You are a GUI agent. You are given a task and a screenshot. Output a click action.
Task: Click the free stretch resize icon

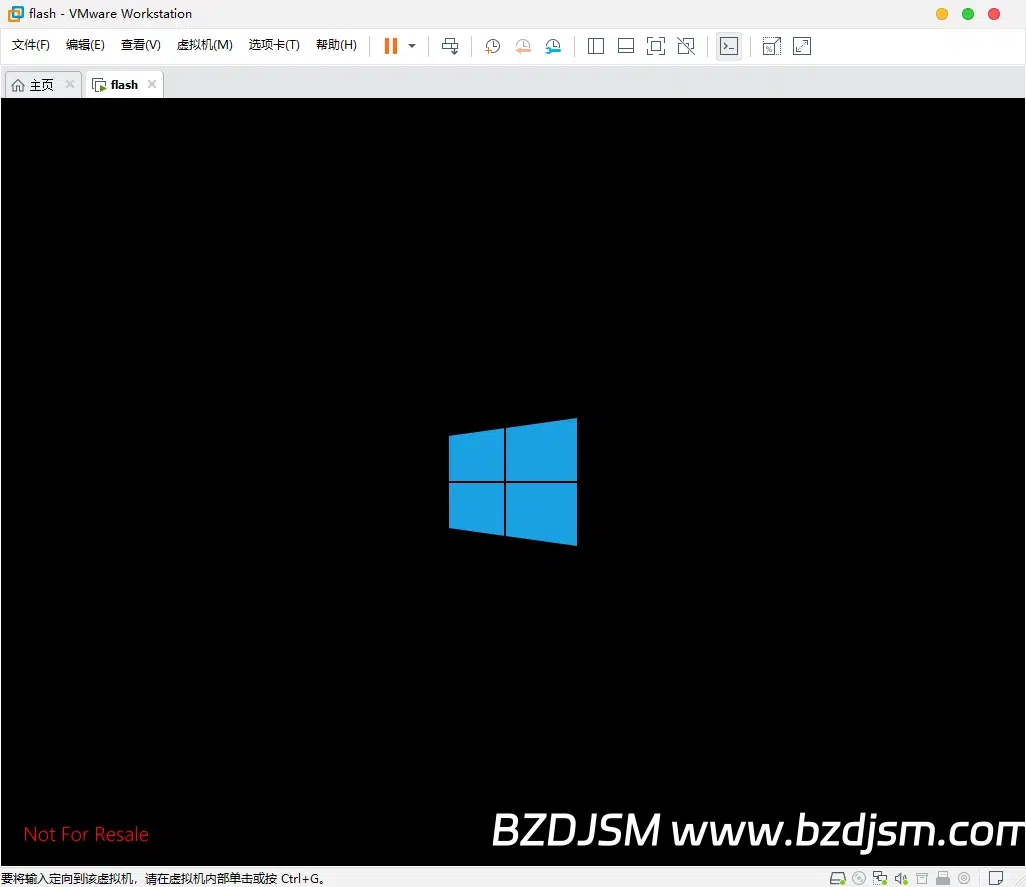tap(802, 46)
